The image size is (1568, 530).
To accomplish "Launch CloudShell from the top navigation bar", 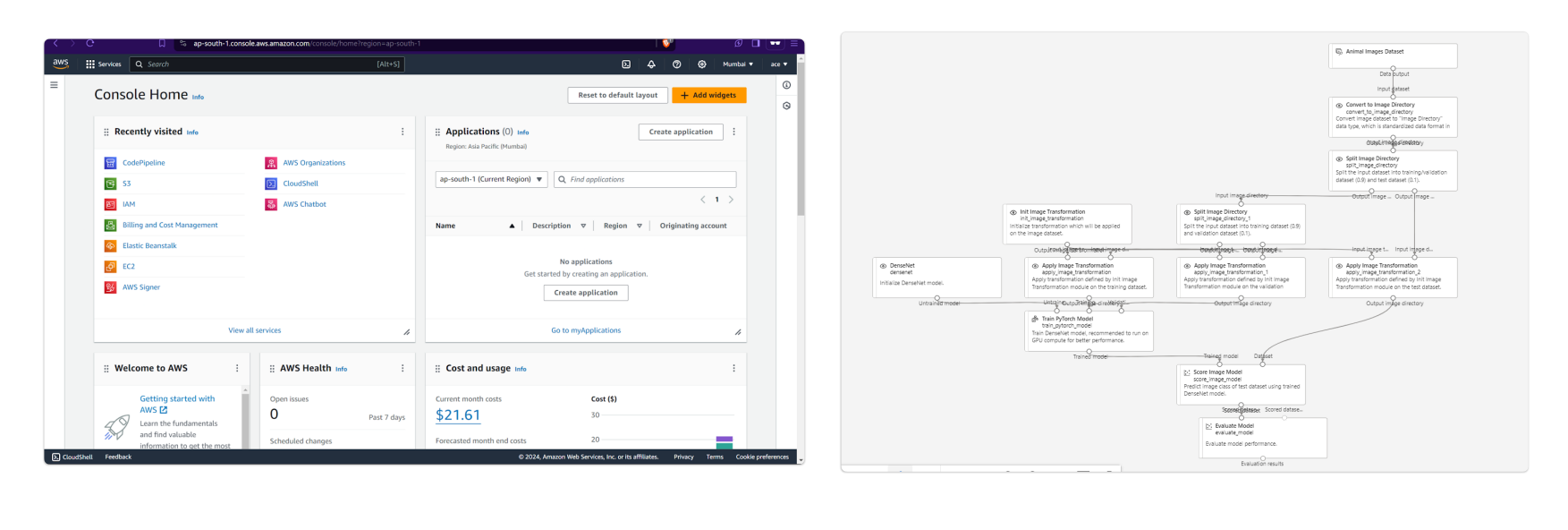I will tap(626, 64).
